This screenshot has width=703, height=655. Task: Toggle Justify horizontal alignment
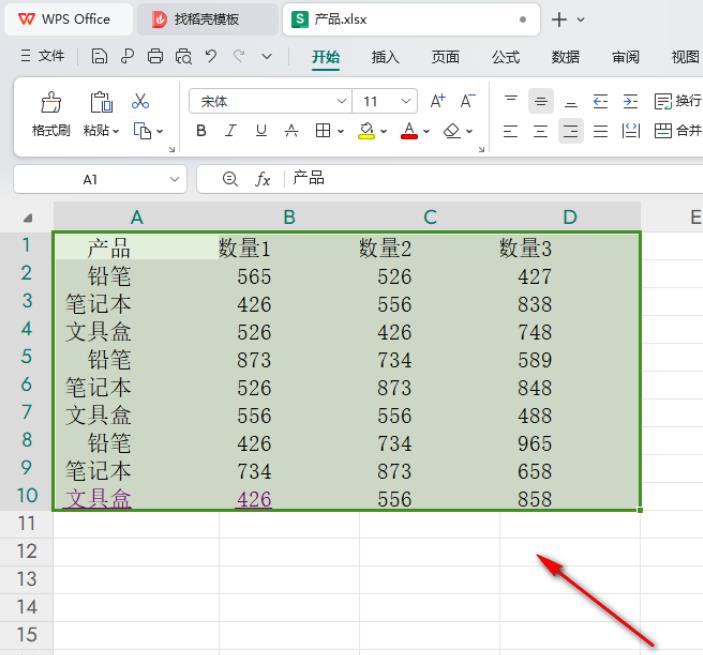pyautogui.click(x=601, y=131)
